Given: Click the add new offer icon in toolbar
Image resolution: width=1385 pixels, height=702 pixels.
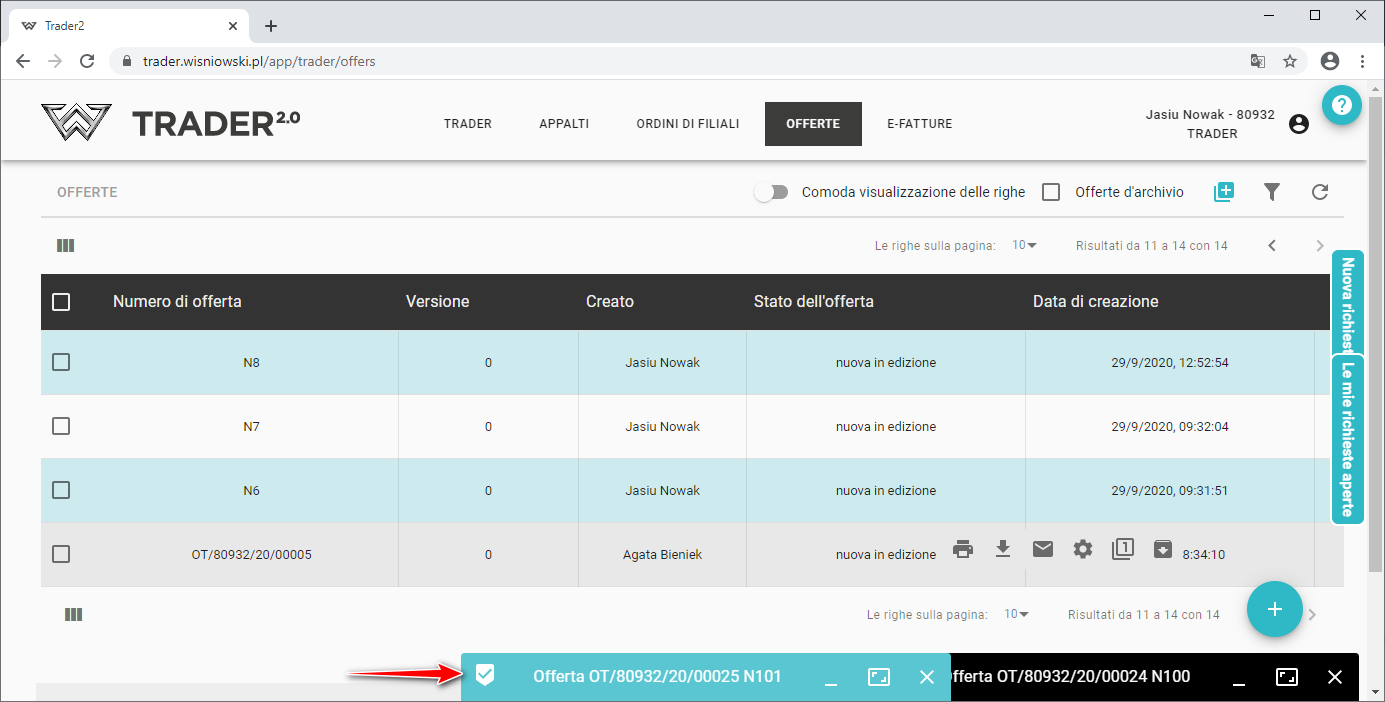Looking at the screenshot, I should pyautogui.click(x=1224, y=192).
